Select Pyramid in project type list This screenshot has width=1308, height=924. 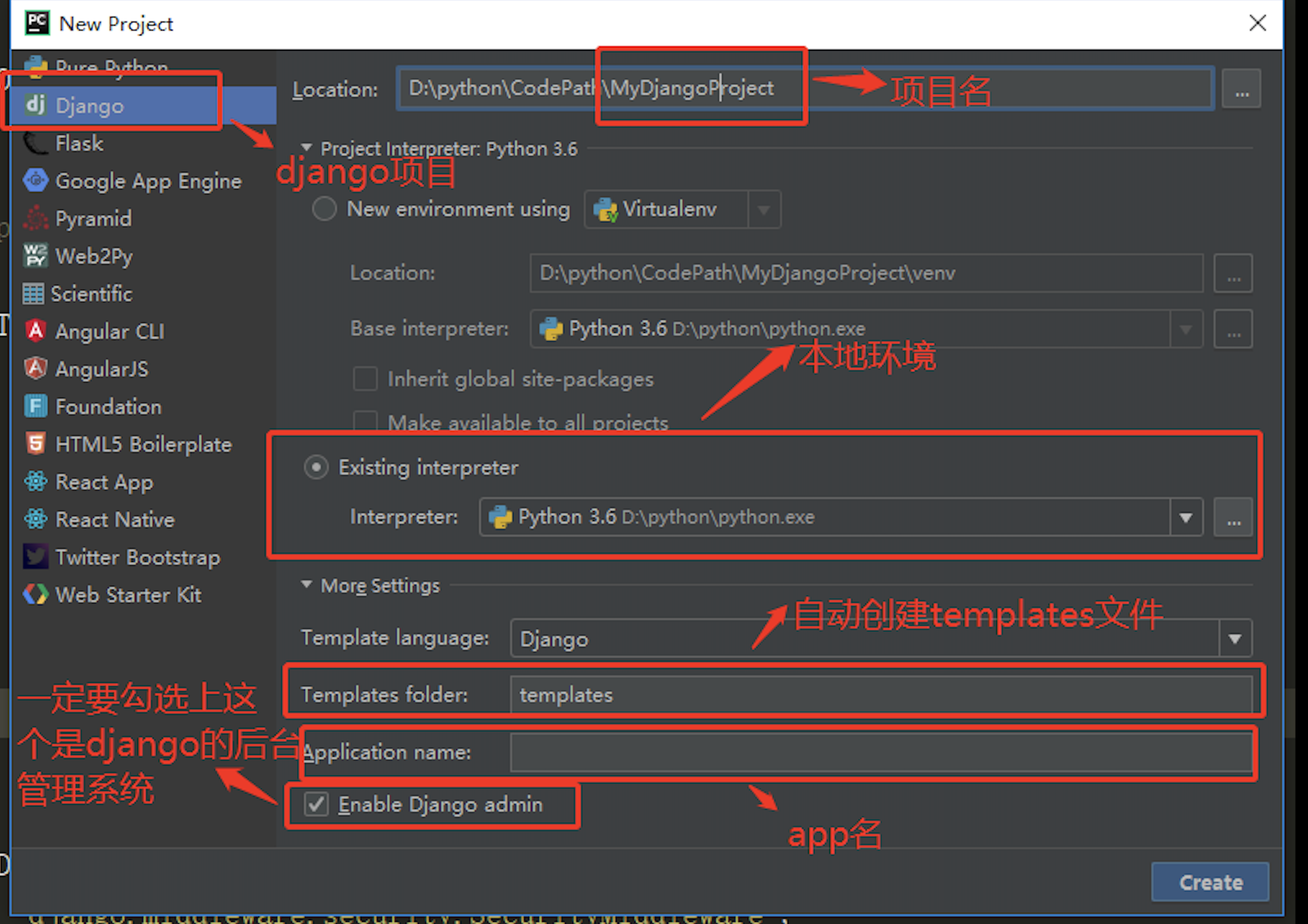click(143, 218)
